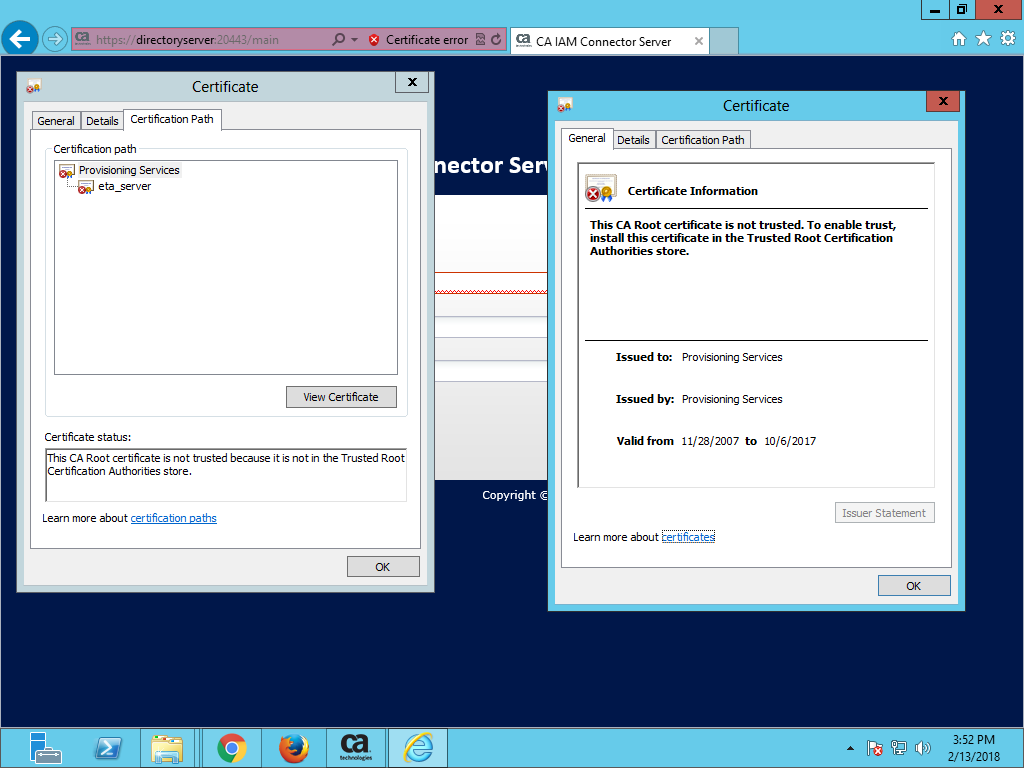Click the untrusted Certificate Information icon
The width and height of the screenshot is (1024, 768).
pyautogui.click(x=601, y=188)
